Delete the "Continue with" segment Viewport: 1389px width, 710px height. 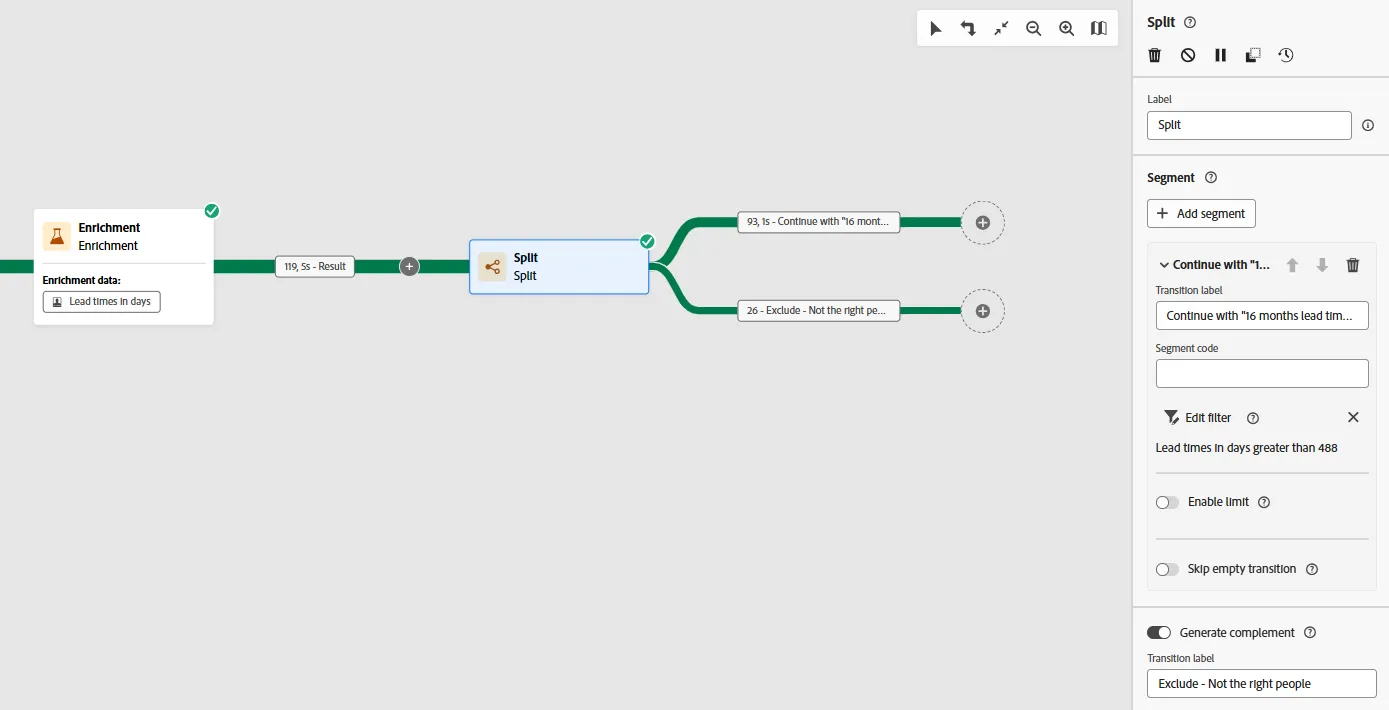click(1353, 265)
